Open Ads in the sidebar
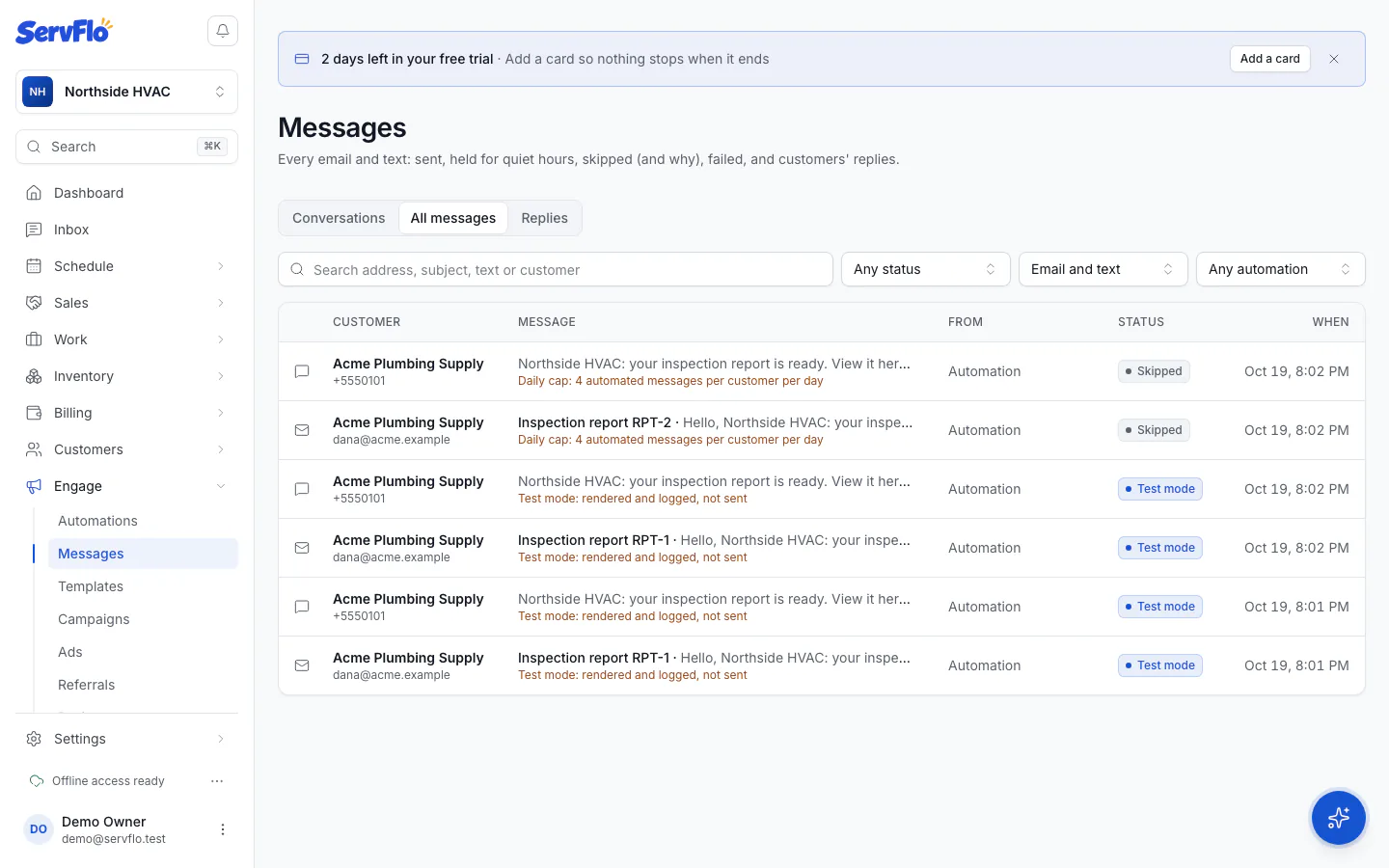This screenshot has width=1389, height=868. pos(143,652)
